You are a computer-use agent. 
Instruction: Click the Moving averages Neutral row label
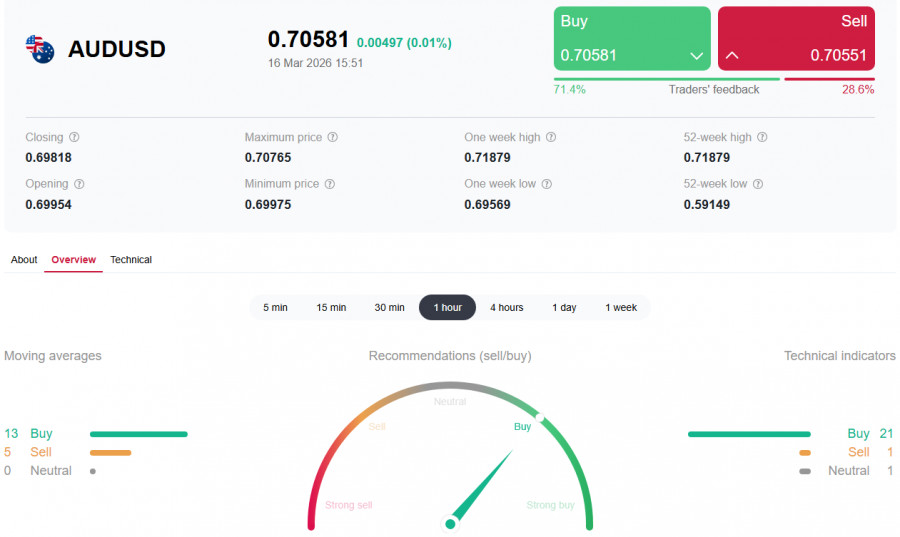[x=51, y=471]
